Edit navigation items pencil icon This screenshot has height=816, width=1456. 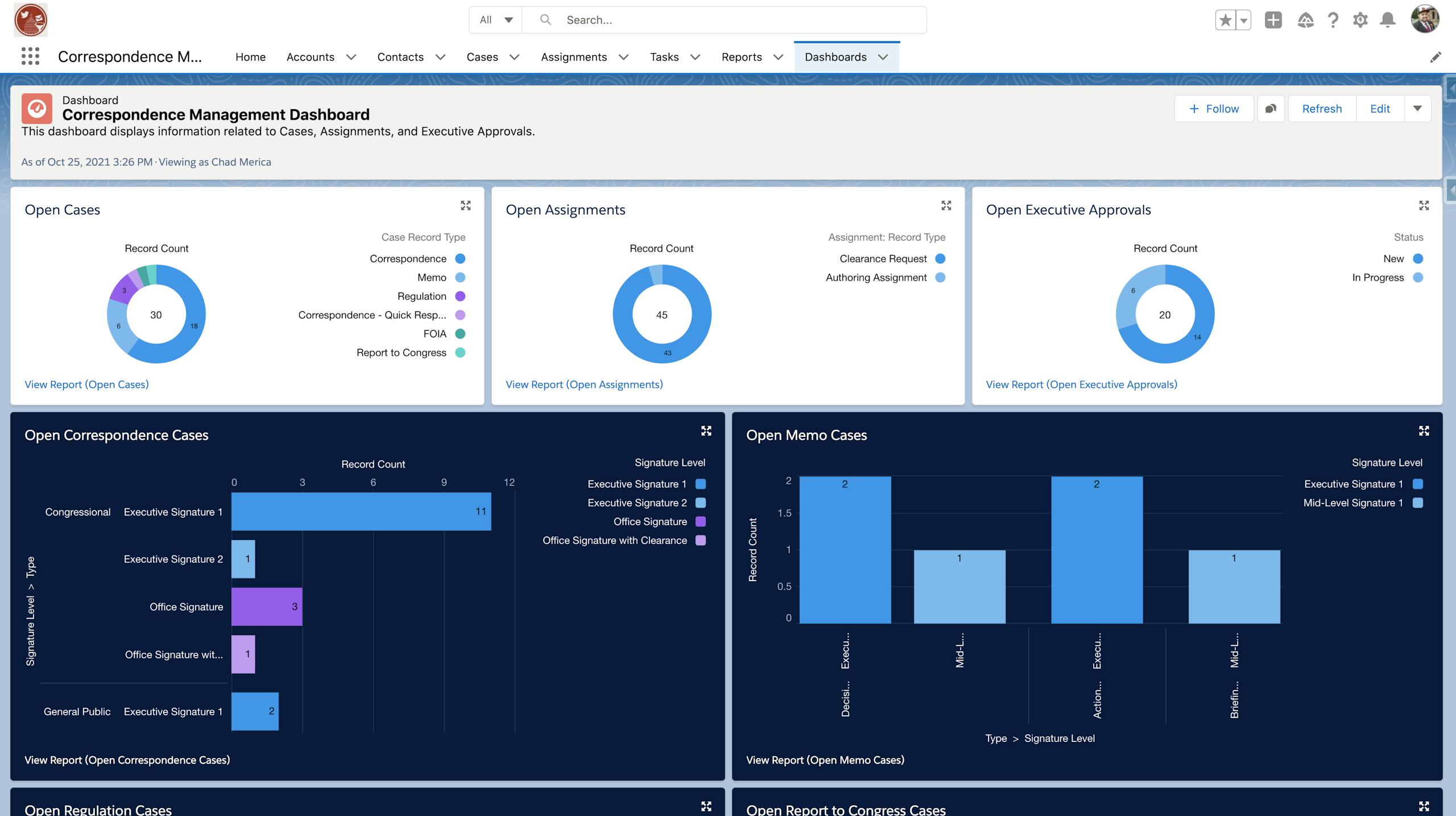(x=1436, y=57)
